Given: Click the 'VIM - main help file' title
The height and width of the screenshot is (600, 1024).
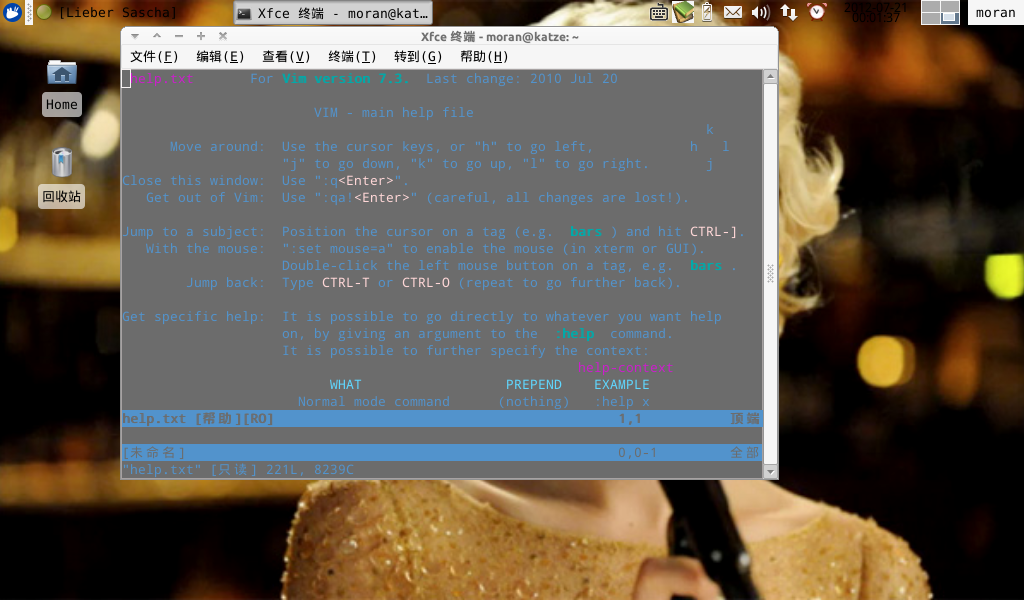Looking at the screenshot, I should pyautogui.click(x=394, y=113).
